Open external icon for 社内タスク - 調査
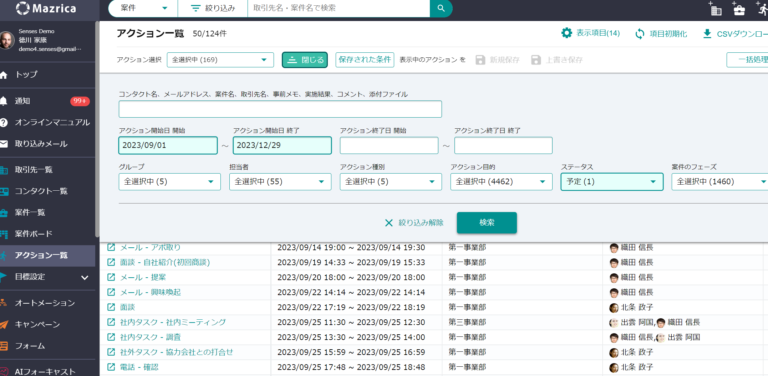This screenshot has height=376, width=768. pos(111,337)
